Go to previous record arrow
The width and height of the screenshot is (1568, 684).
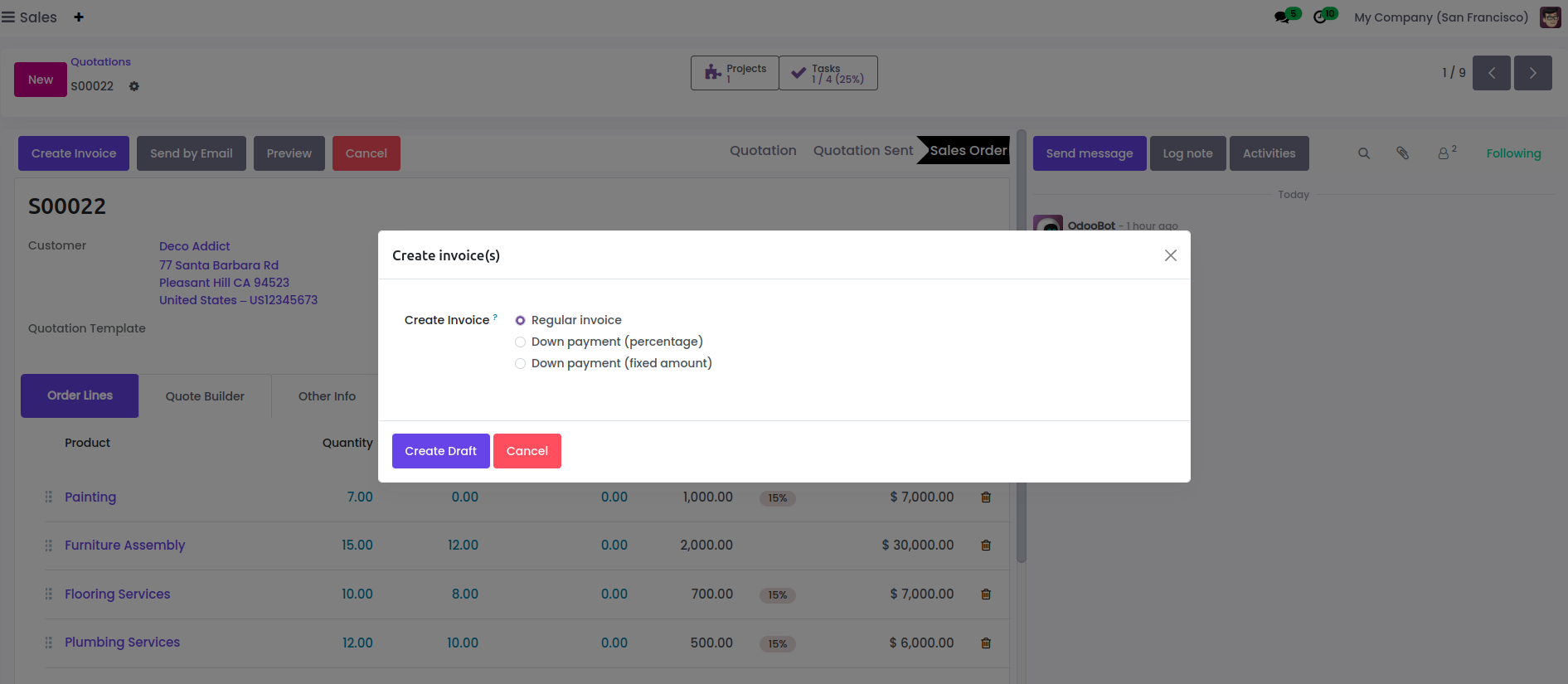1491,73
